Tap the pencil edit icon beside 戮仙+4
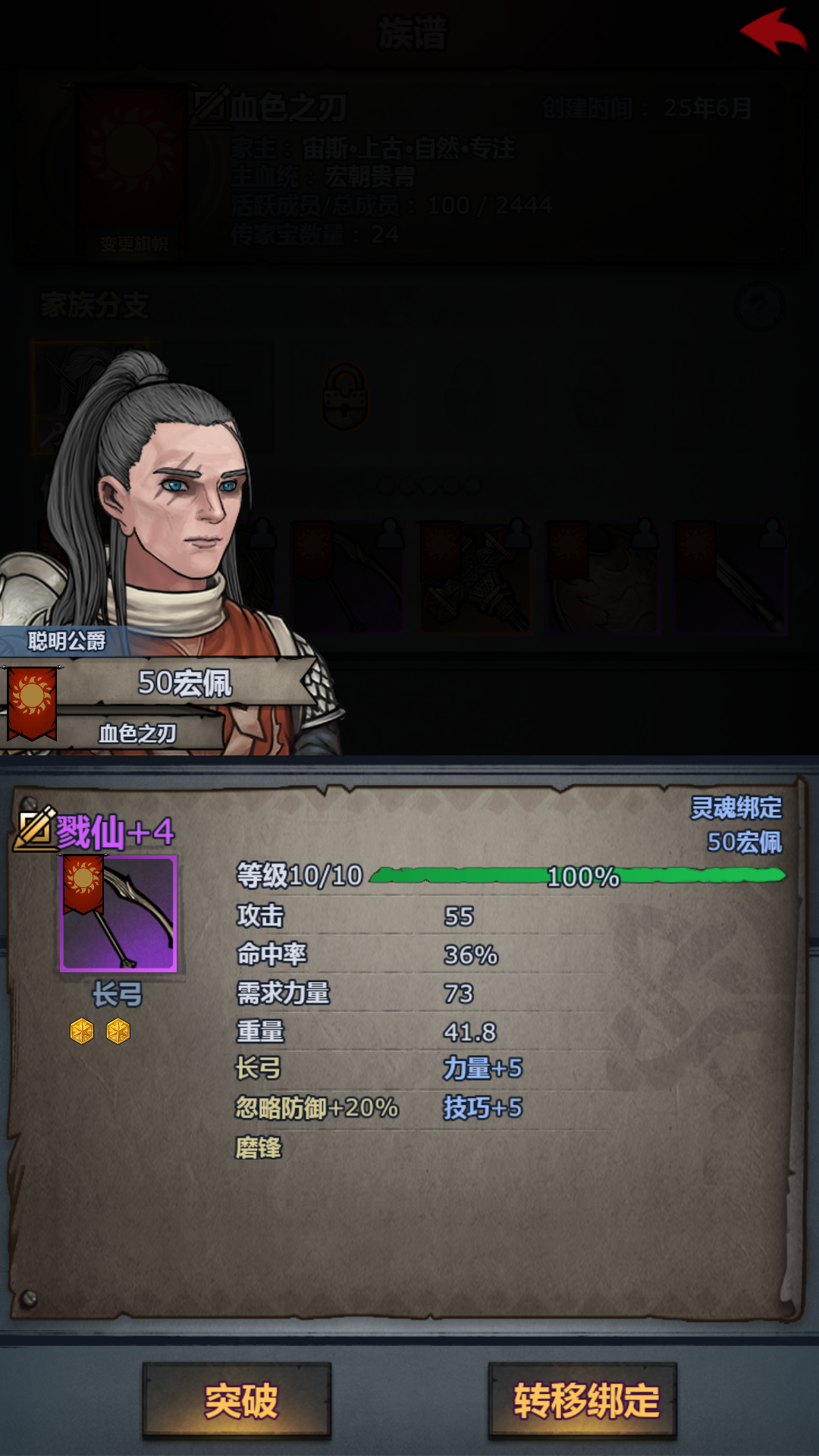The height and width of the screenshot is (1456, 819). [x=36, y=828]
